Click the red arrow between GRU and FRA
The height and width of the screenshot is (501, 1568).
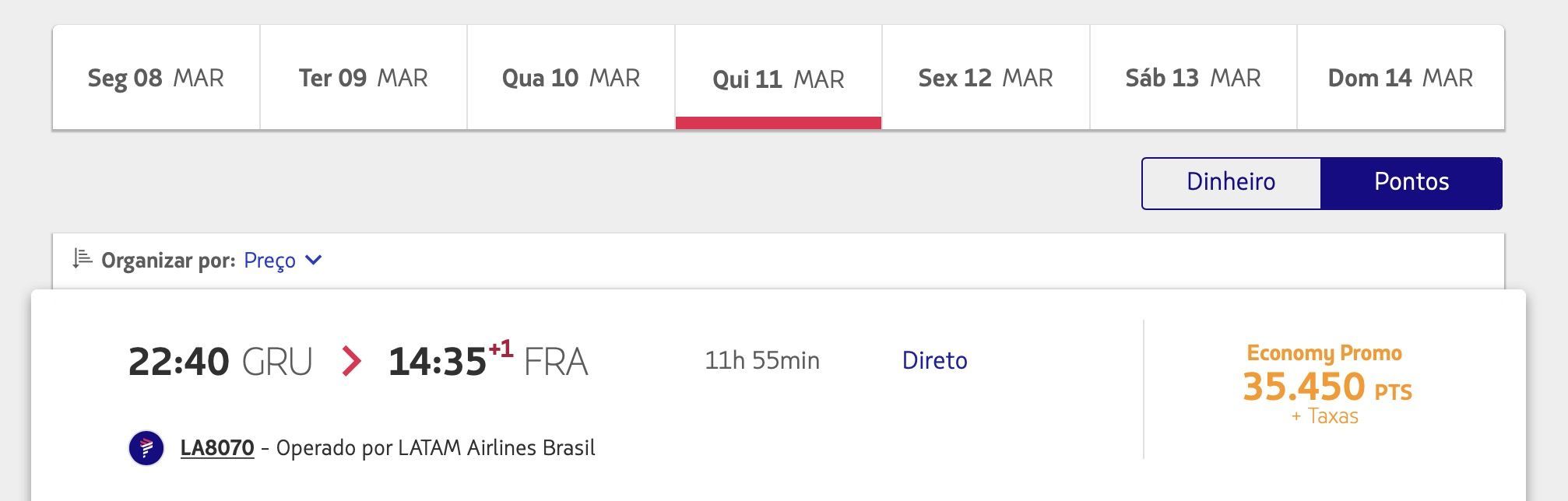[351, 361]
